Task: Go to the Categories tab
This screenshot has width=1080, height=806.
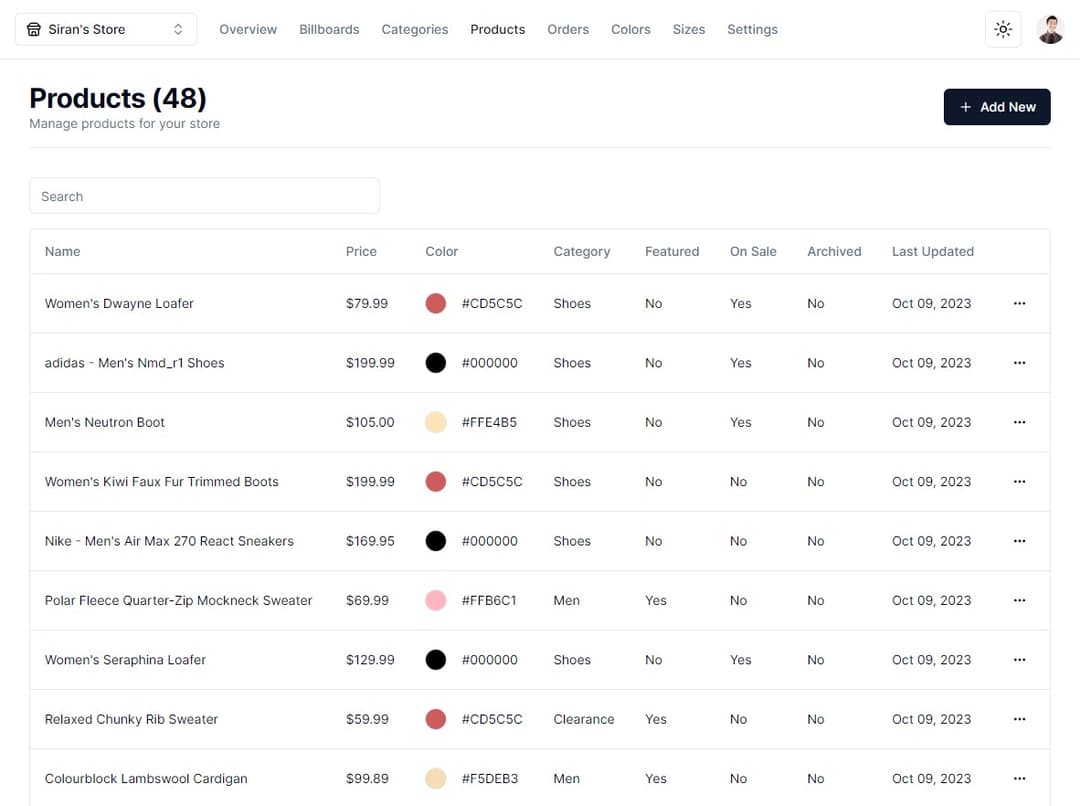Action: [x=415, y=30]
